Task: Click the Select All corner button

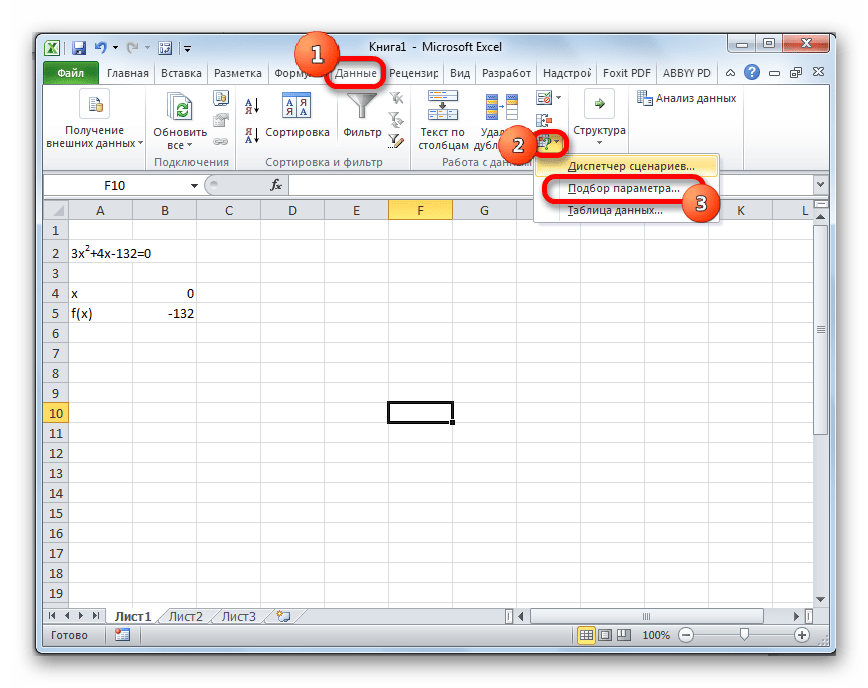Action: (x=56, y=210)
